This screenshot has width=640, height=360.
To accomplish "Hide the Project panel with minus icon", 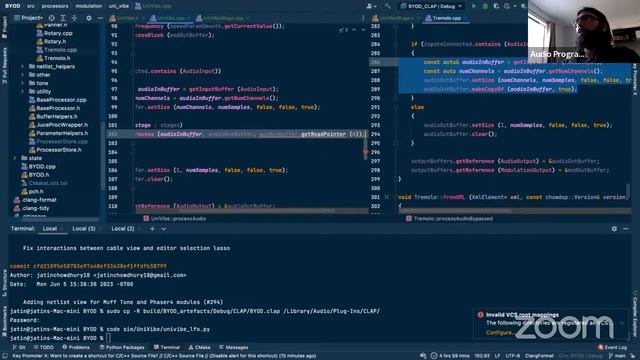I will tap(100, 18).
